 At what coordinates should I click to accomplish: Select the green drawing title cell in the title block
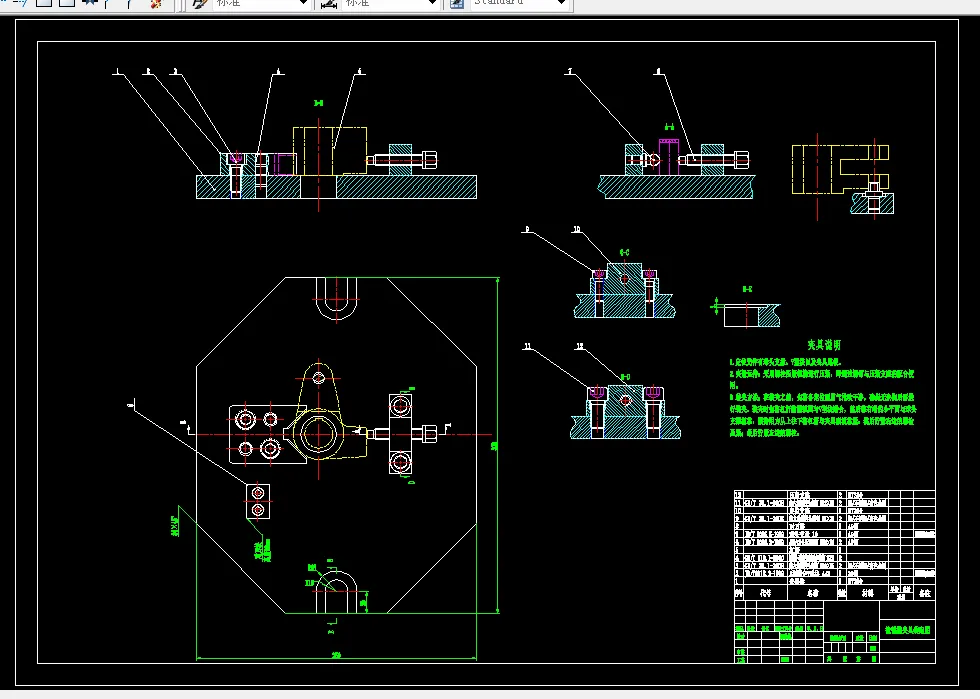[908, 630]
